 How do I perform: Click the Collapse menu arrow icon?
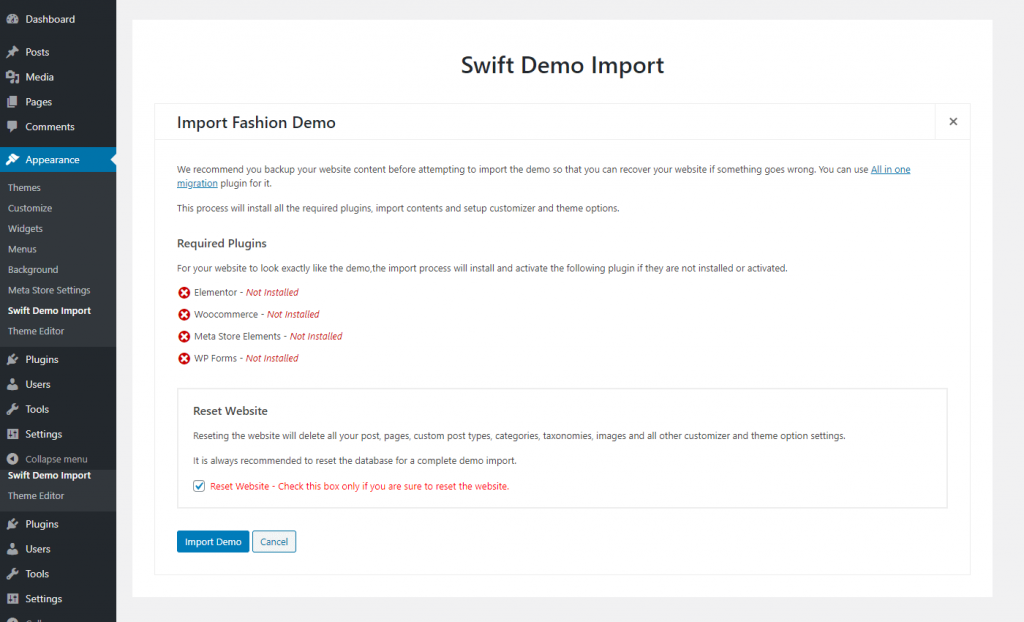coord(12,459)
